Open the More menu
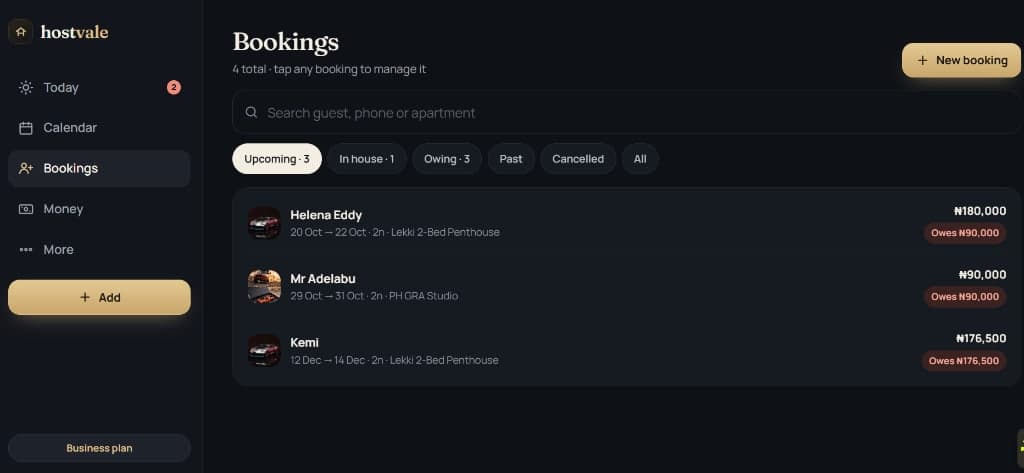Viewport: 1024px width, 473px height. pos(99,250)
